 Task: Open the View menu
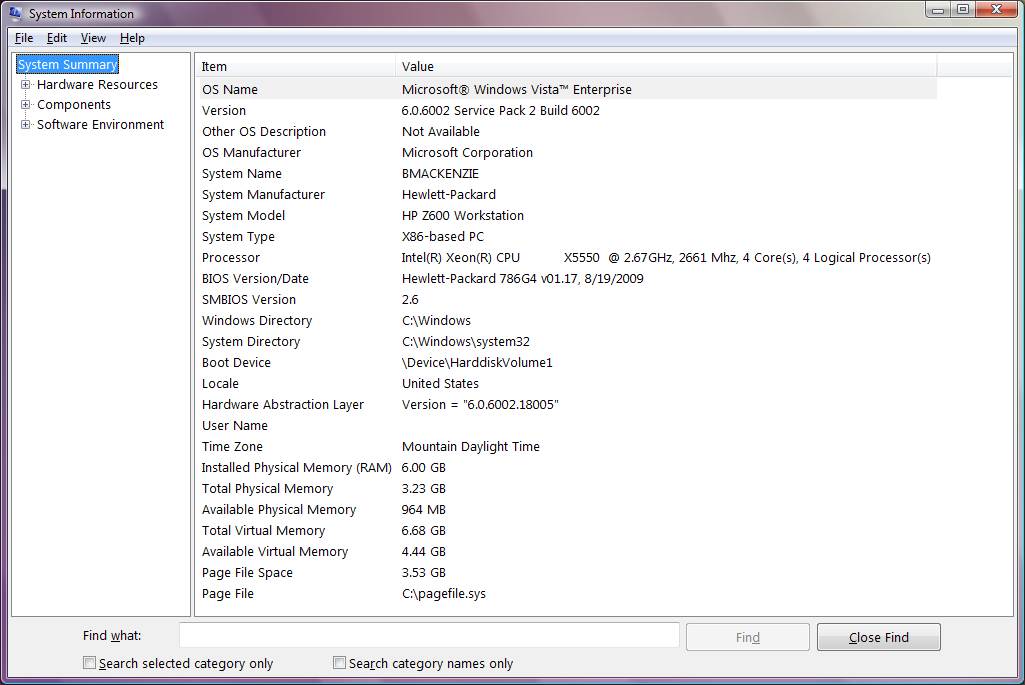tap(93, 38)
